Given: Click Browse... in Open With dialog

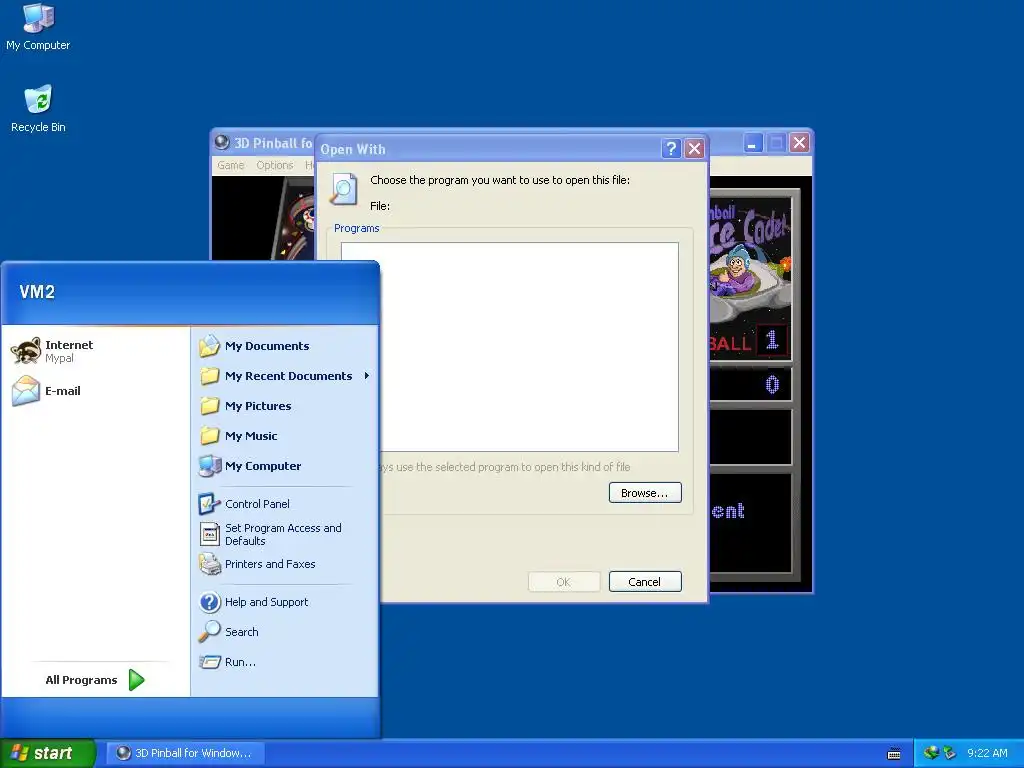Looking at the screenshot, I should click(x=645, y=493).
